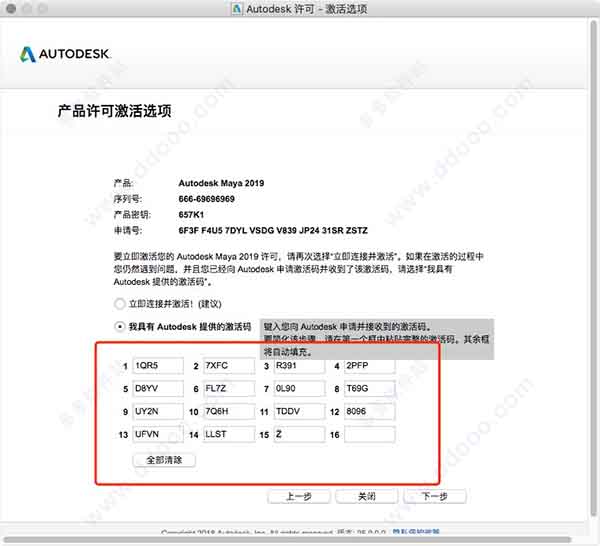Click the 关闭 close button

[x=367, y=497]
